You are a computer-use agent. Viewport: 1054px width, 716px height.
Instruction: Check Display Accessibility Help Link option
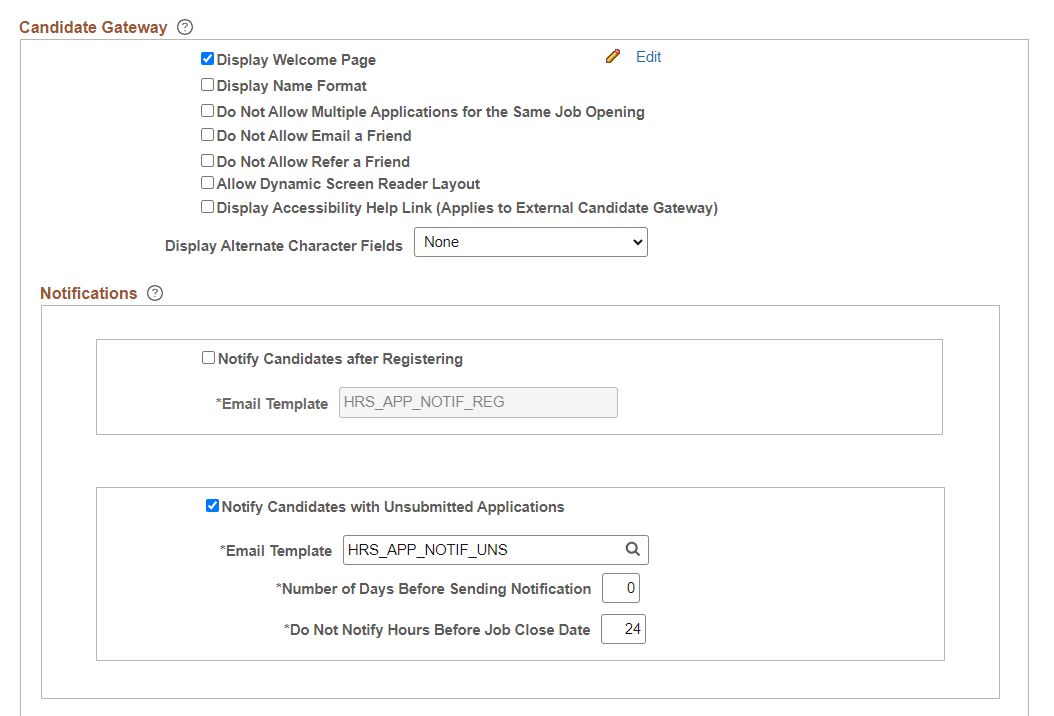207,207
